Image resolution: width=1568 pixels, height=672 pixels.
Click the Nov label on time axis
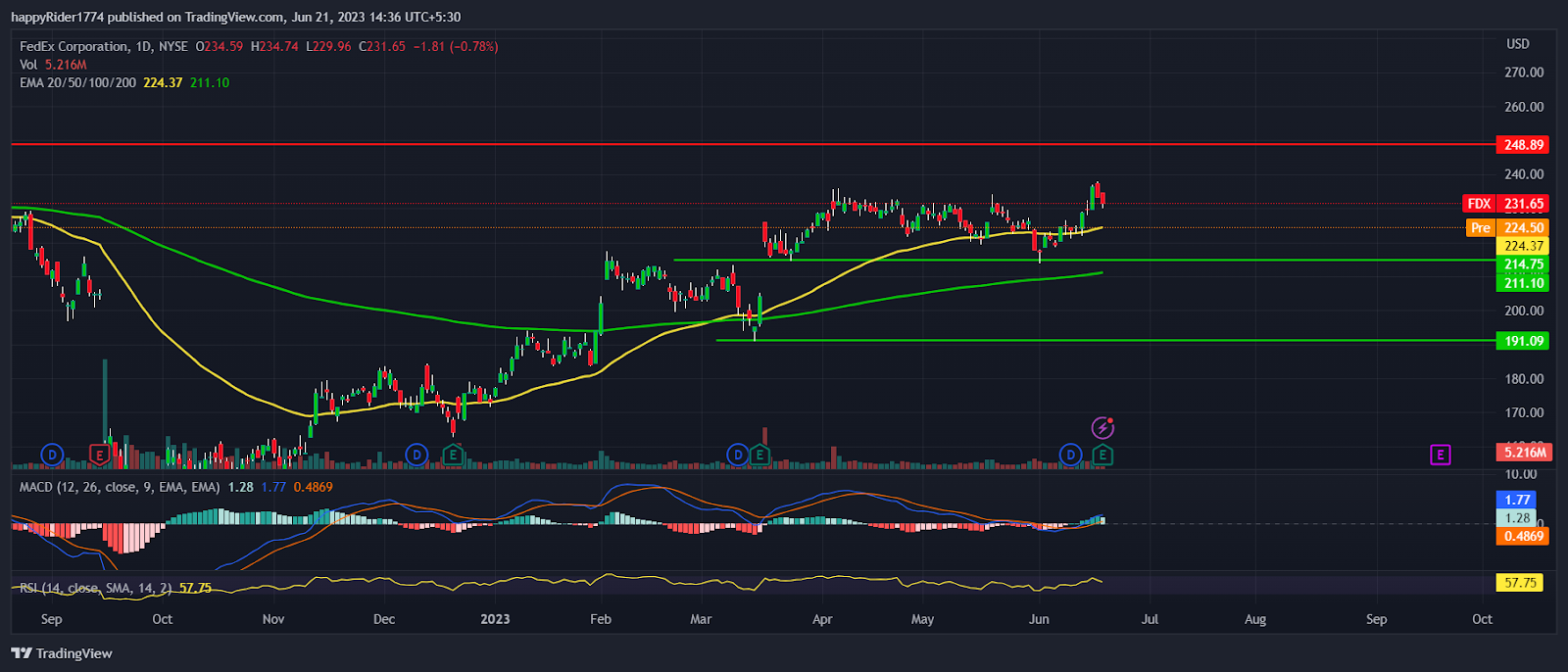(x=273, y=619)
